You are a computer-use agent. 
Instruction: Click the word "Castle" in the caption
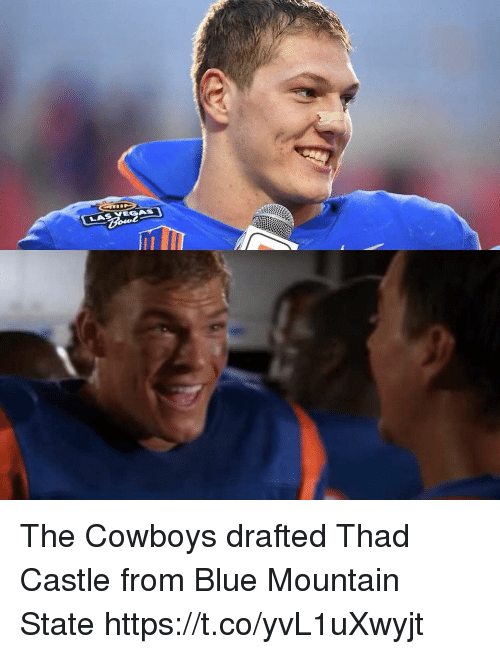[66, 580]
